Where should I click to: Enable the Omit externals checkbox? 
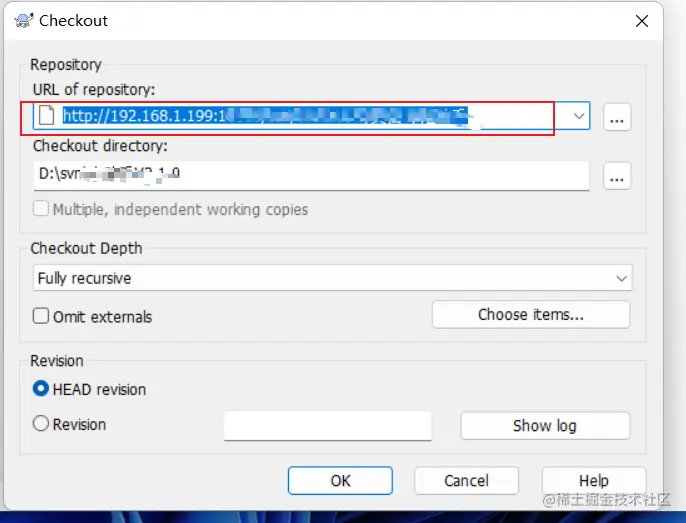pos(41,316)
